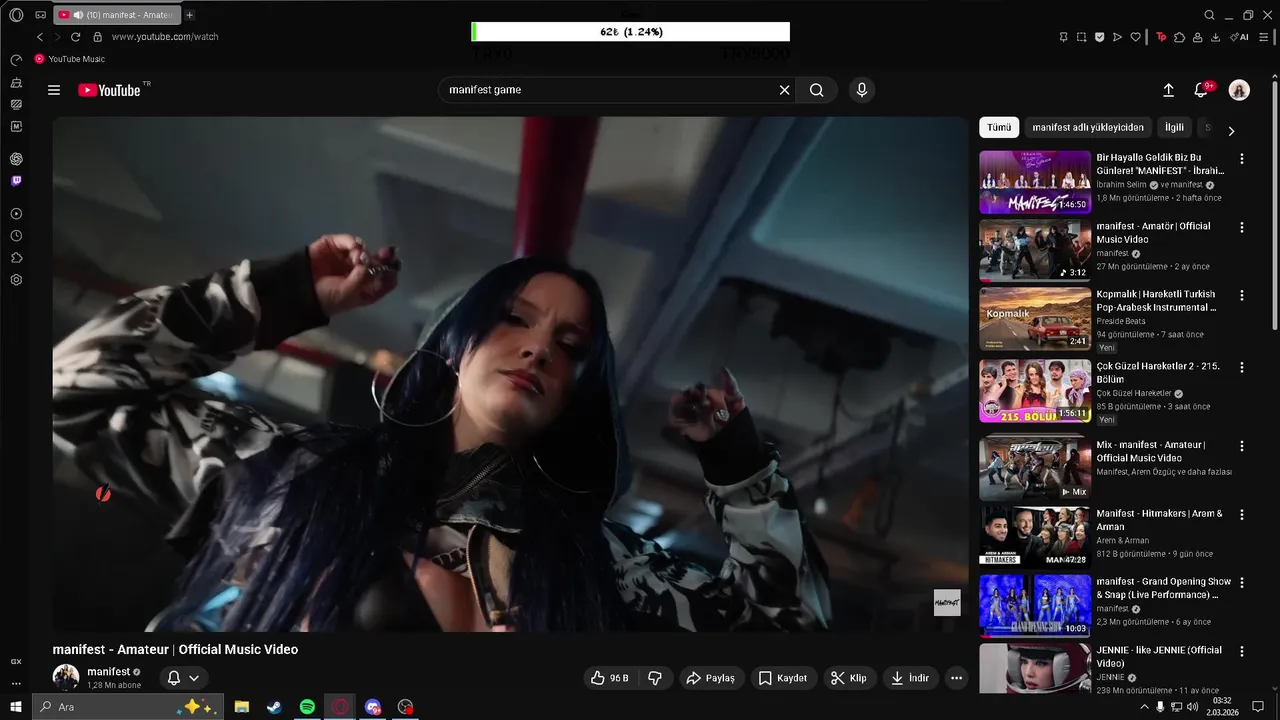Open Spotify from the taskbar
The image size is (1280, 720).
tap(307, 707)
